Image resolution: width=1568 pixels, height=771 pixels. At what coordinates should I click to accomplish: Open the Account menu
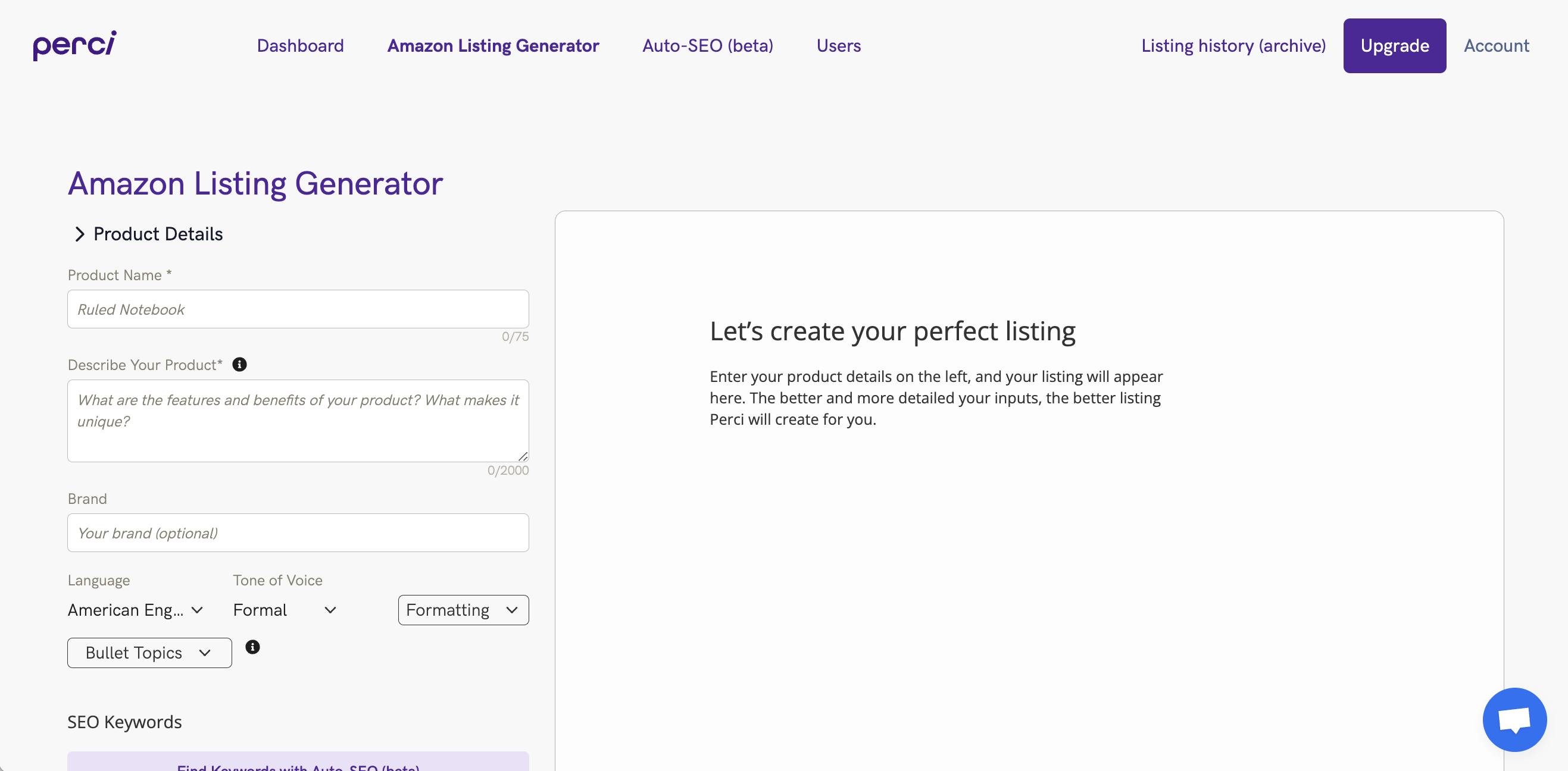pos(1495,46)
